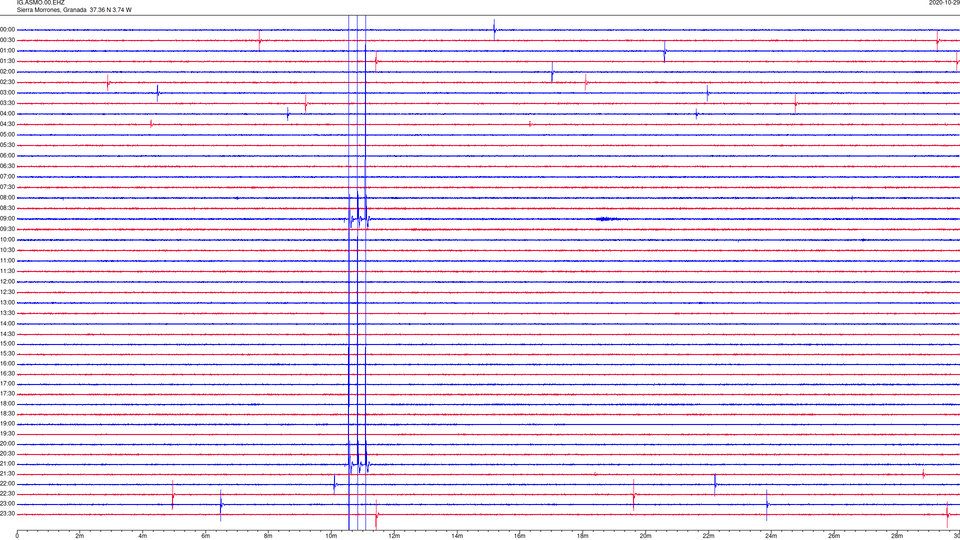Image resolution: width=960 pixels, height=540 pixels.
Task: Click the 23:00 trace label
Action: [x=7, y=504]
